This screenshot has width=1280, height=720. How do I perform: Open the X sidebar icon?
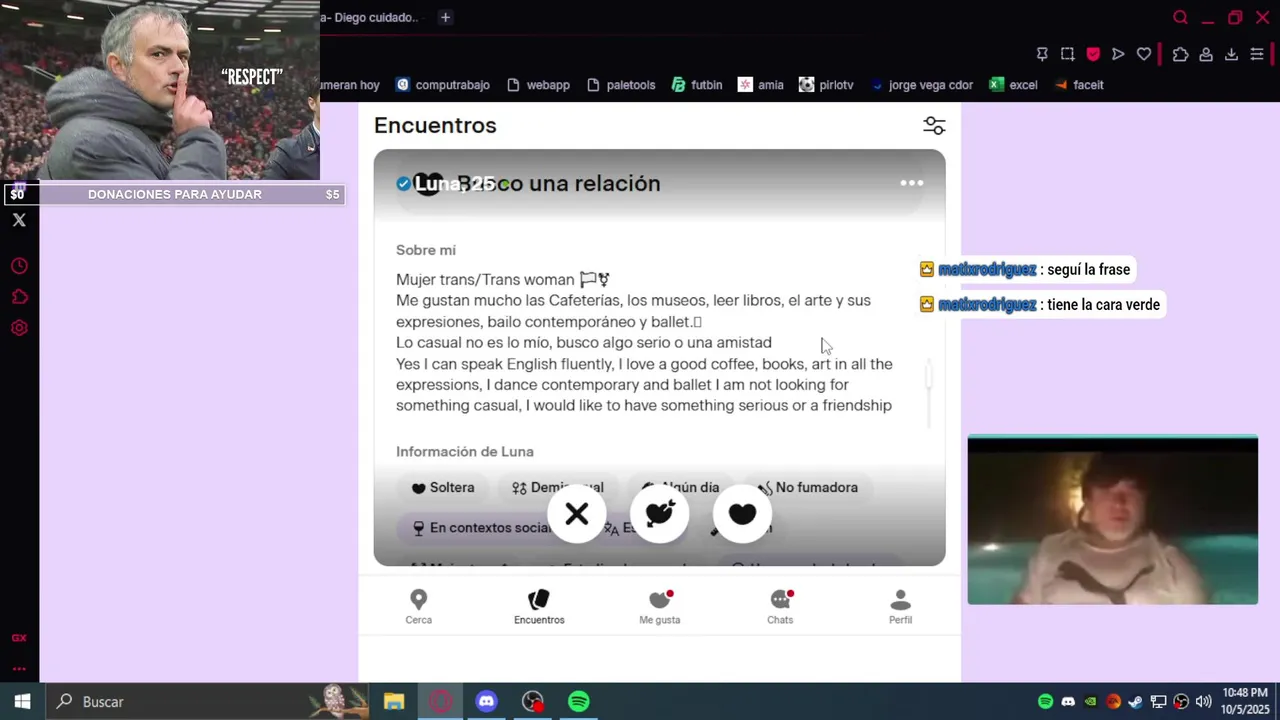point(19,220)
